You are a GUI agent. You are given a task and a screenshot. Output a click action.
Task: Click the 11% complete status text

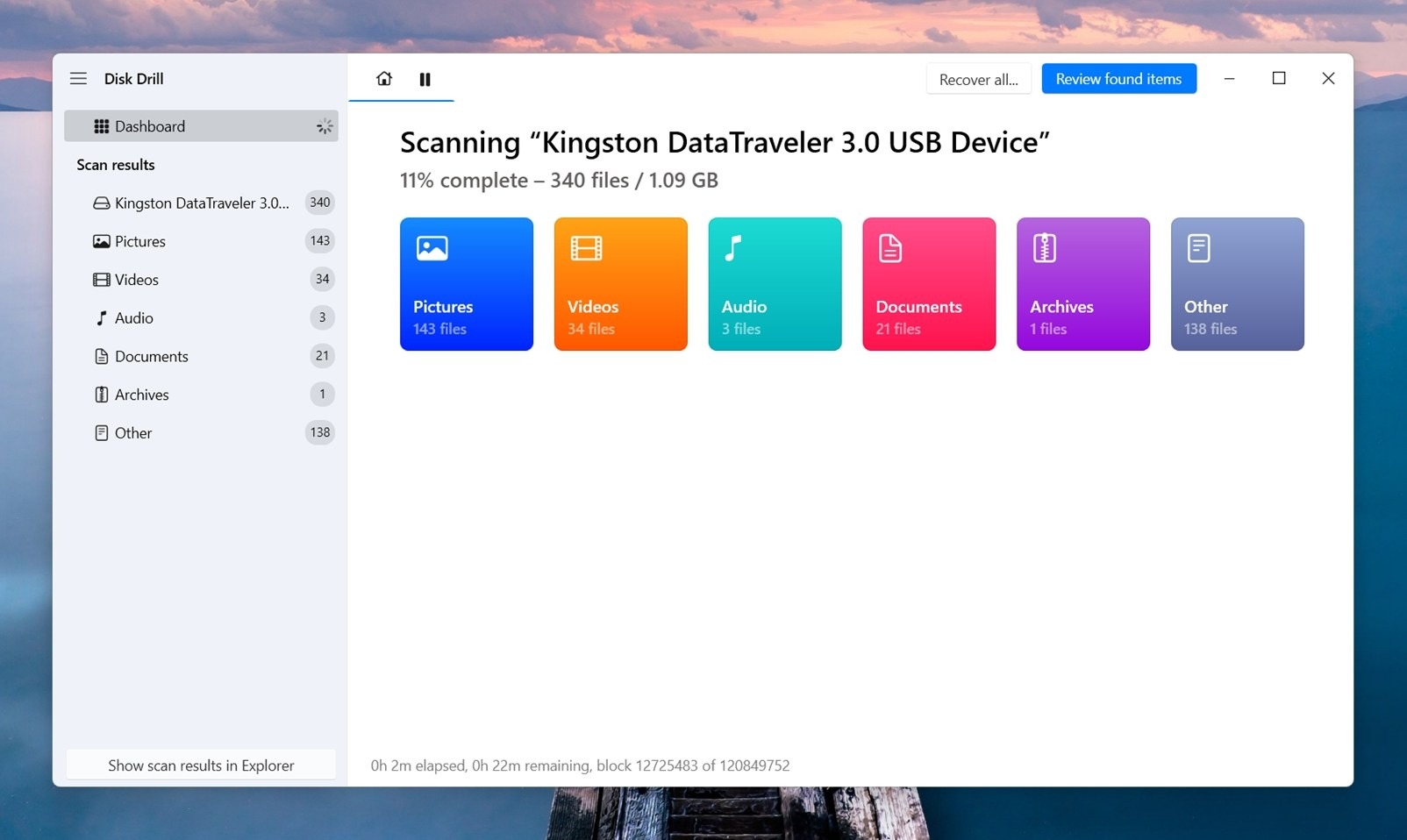(559, 181)
